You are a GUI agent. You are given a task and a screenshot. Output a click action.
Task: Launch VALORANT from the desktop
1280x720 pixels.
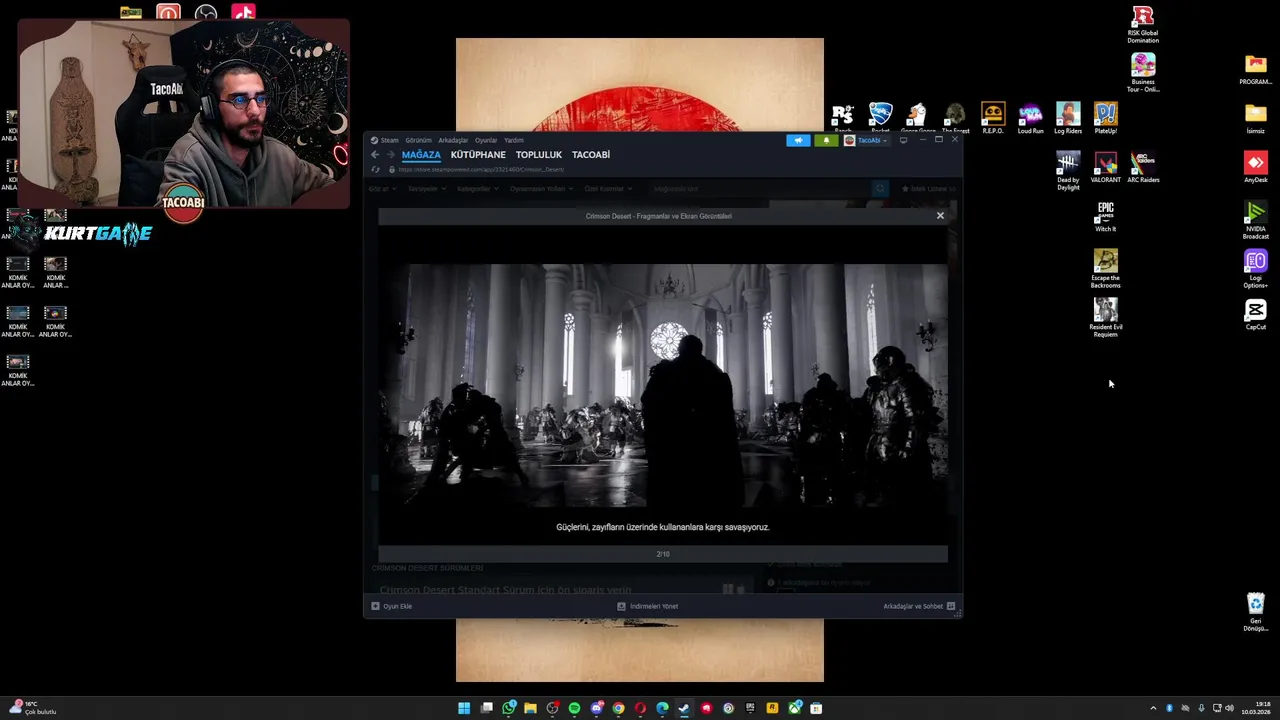(1105, 168)
